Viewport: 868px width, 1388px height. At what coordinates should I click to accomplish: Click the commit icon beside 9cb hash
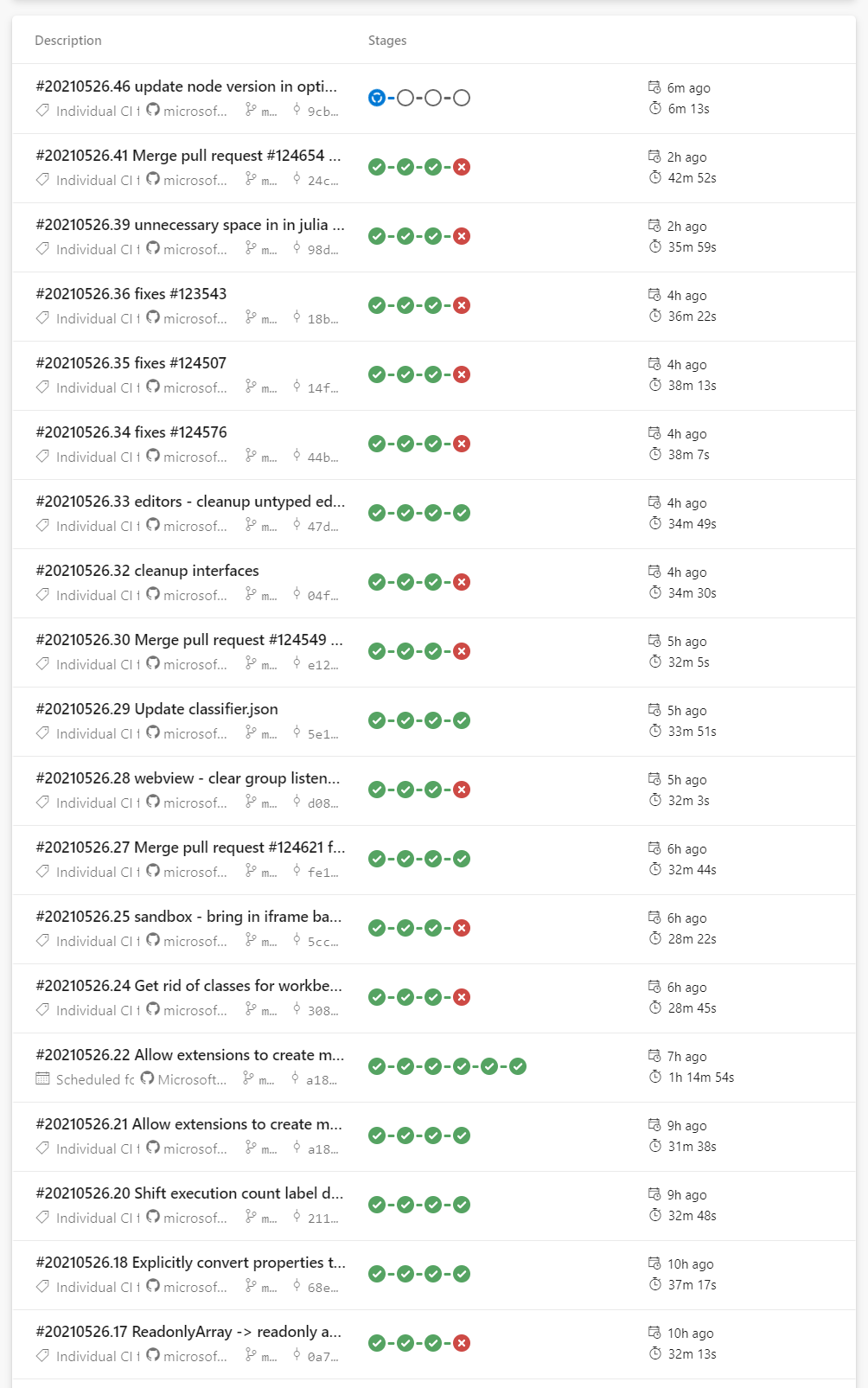coord(297,110)
